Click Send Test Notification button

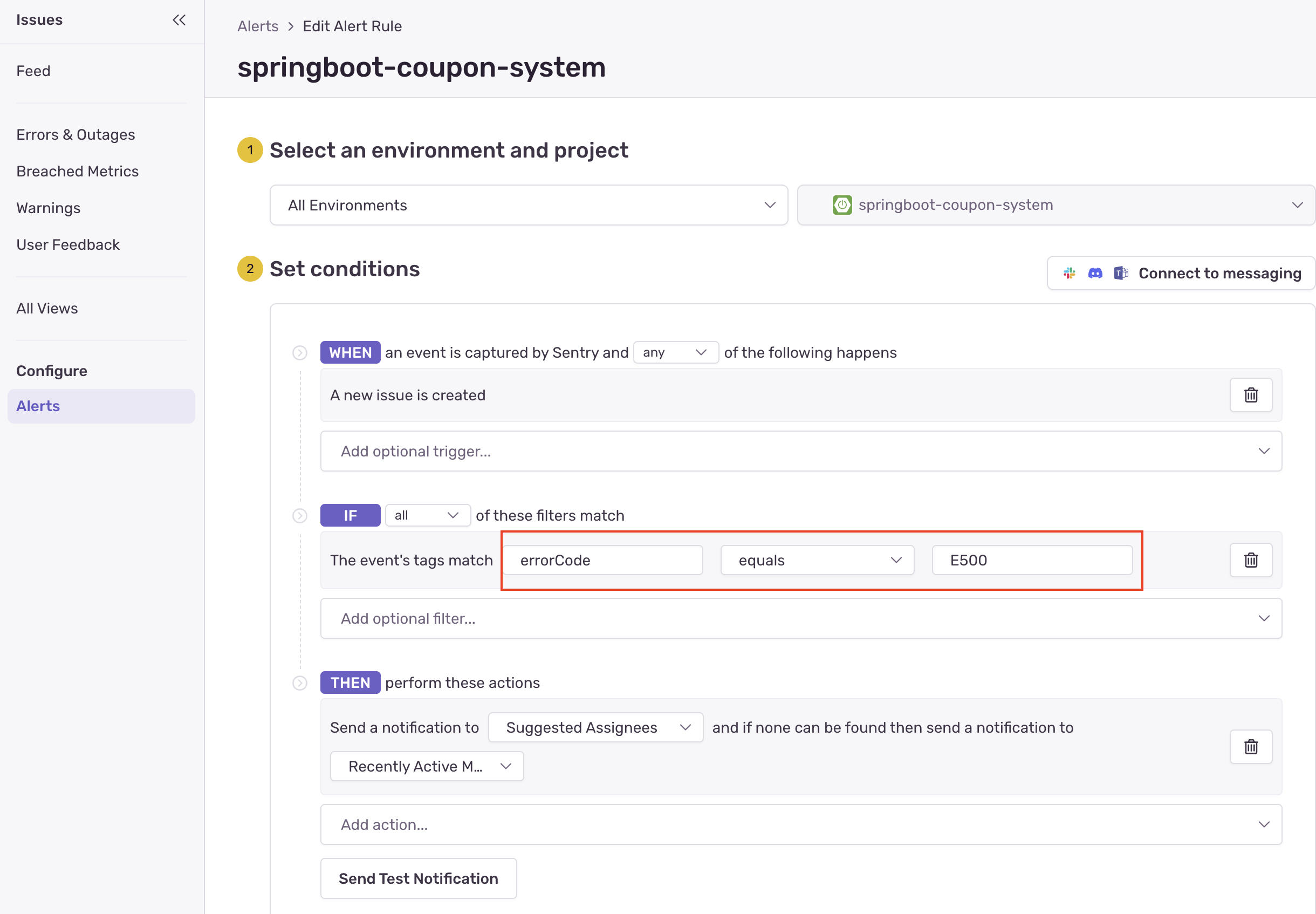click(419, 878)
